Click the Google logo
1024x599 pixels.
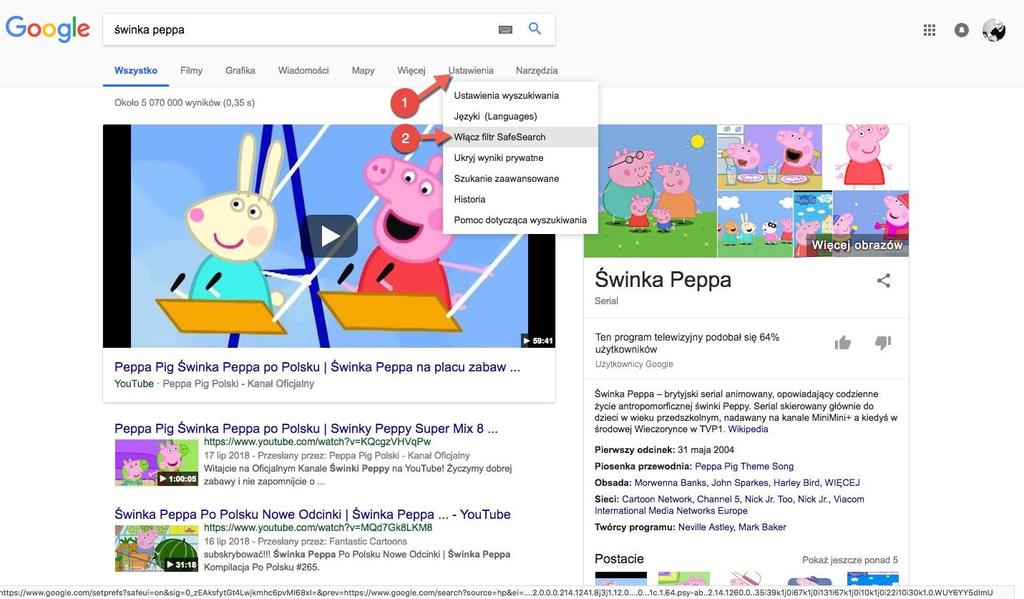click(x=48, y=29)
